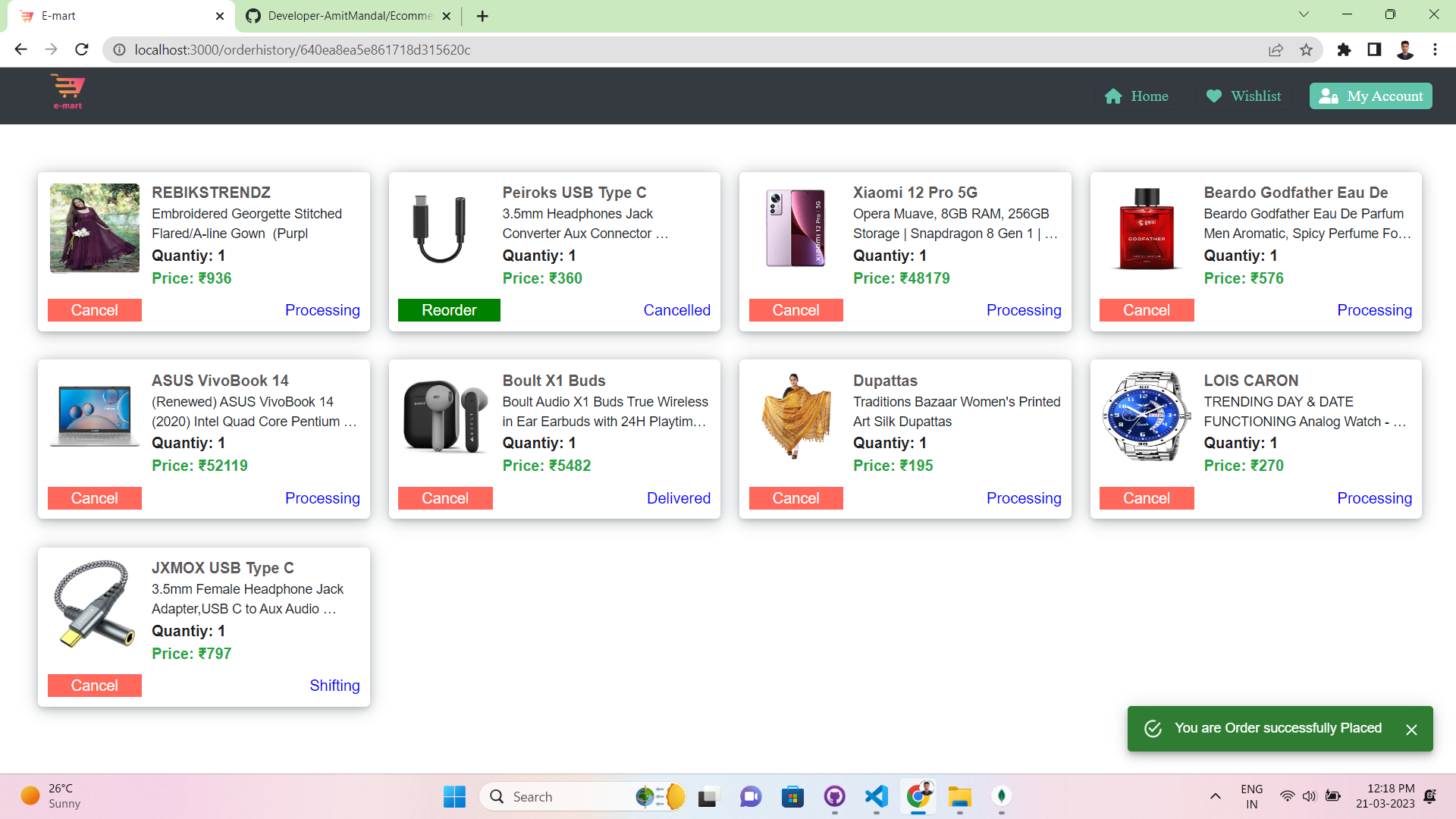
Task: Open the e-mart home logo
Action: coord(67,92)
